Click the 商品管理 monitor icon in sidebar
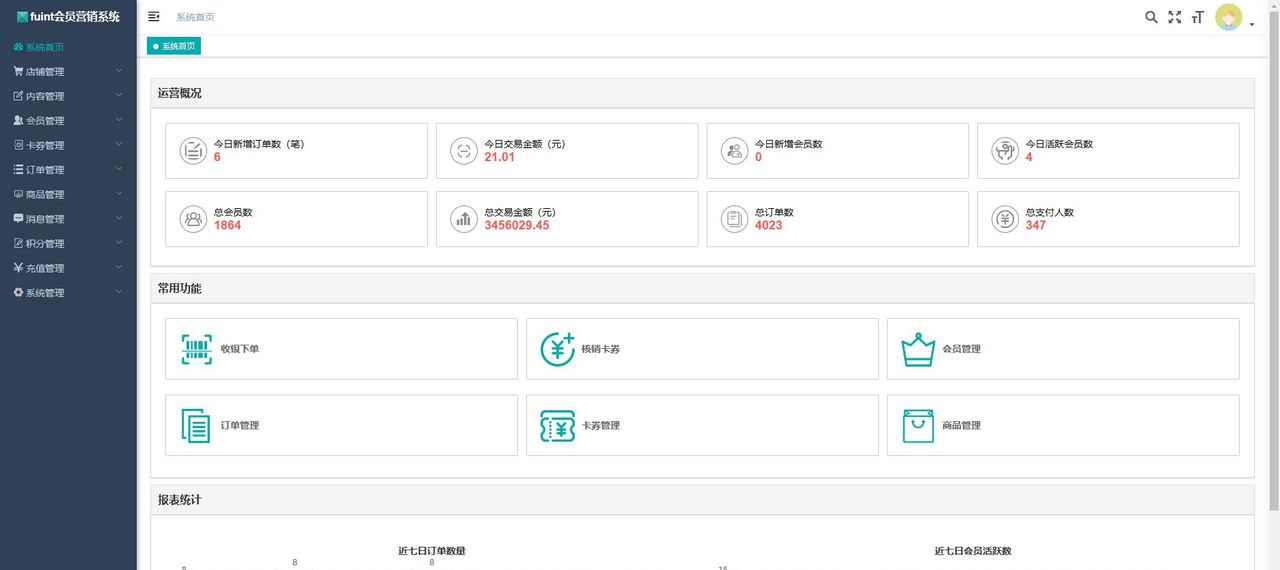Image resolution: width=1280 pixels, height=570 pixels. tap(18, 194)
